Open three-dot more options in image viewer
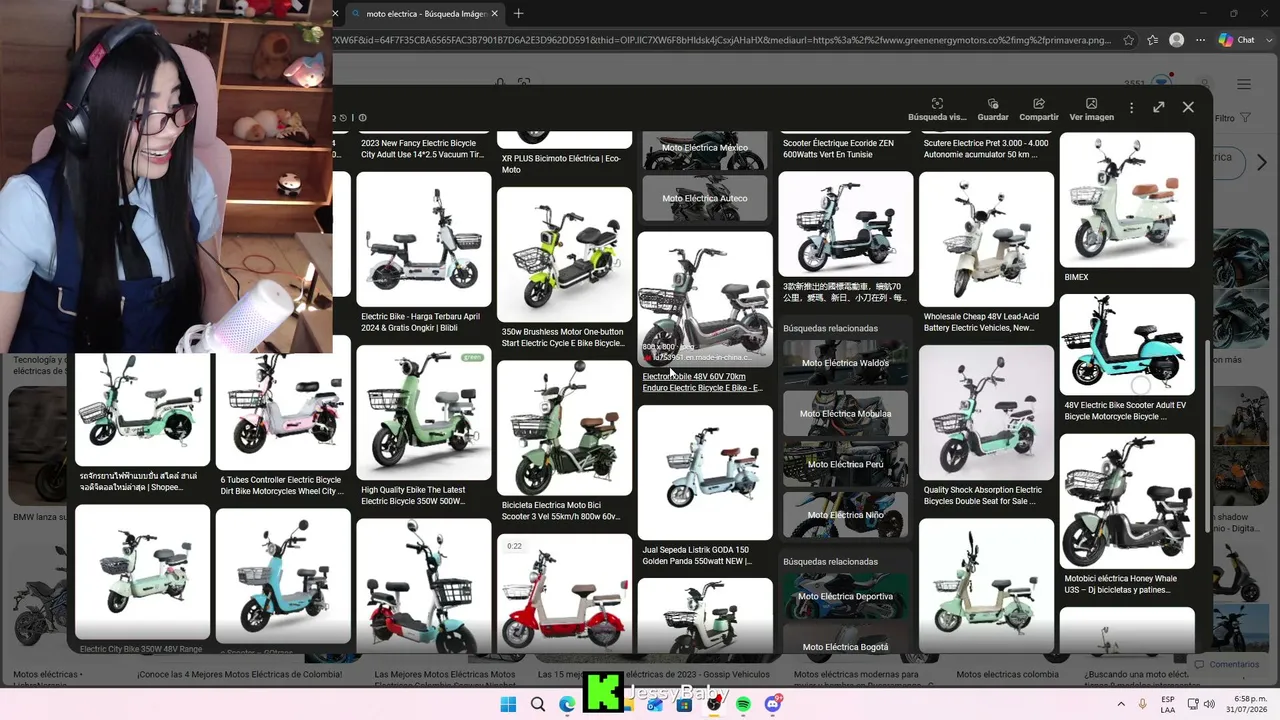The height and width of the screenshot is (720, 1280). [1131, 108]
